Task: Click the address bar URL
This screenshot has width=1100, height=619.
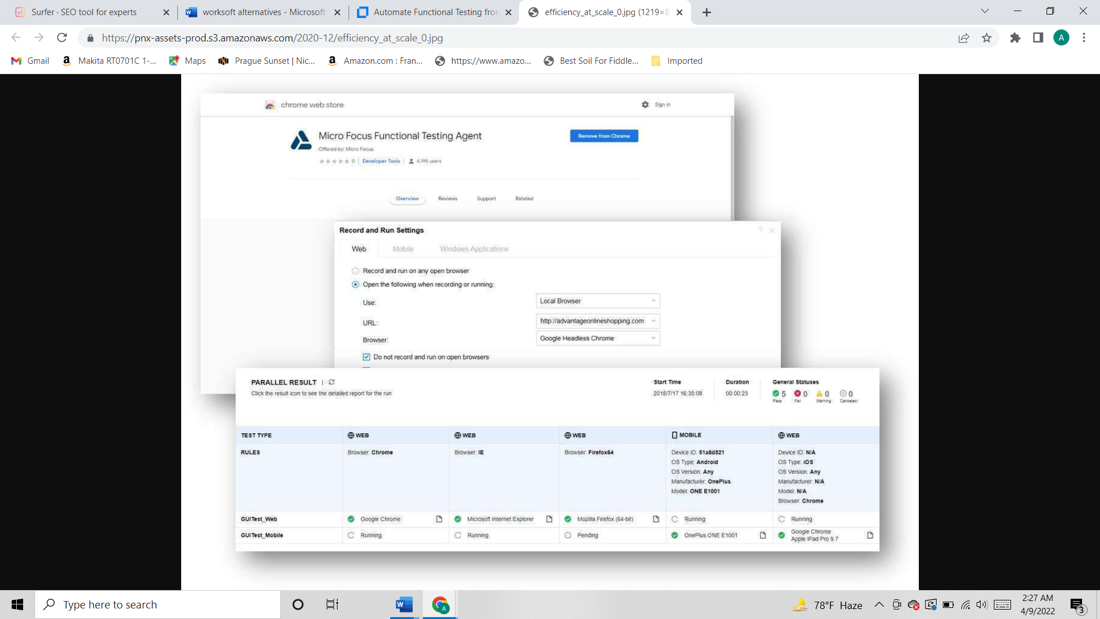Action: 272,38
